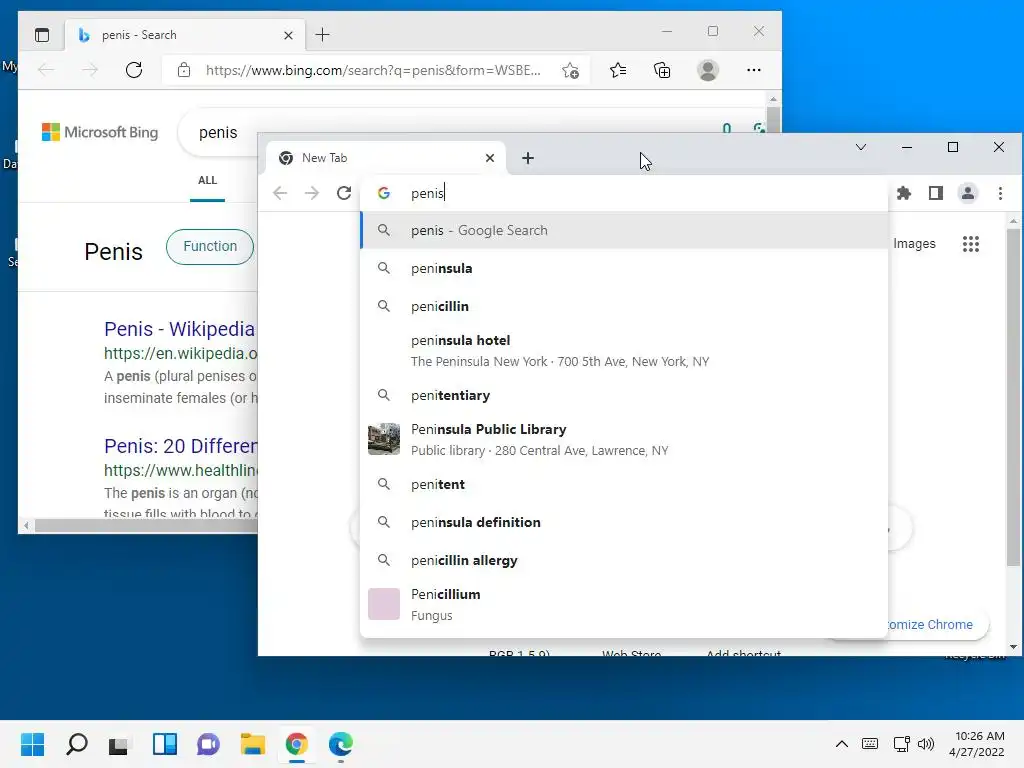Click Edge's horizontal scrollbar
Viewport: 1024px width, 768px height.
[x=146, y=525]
